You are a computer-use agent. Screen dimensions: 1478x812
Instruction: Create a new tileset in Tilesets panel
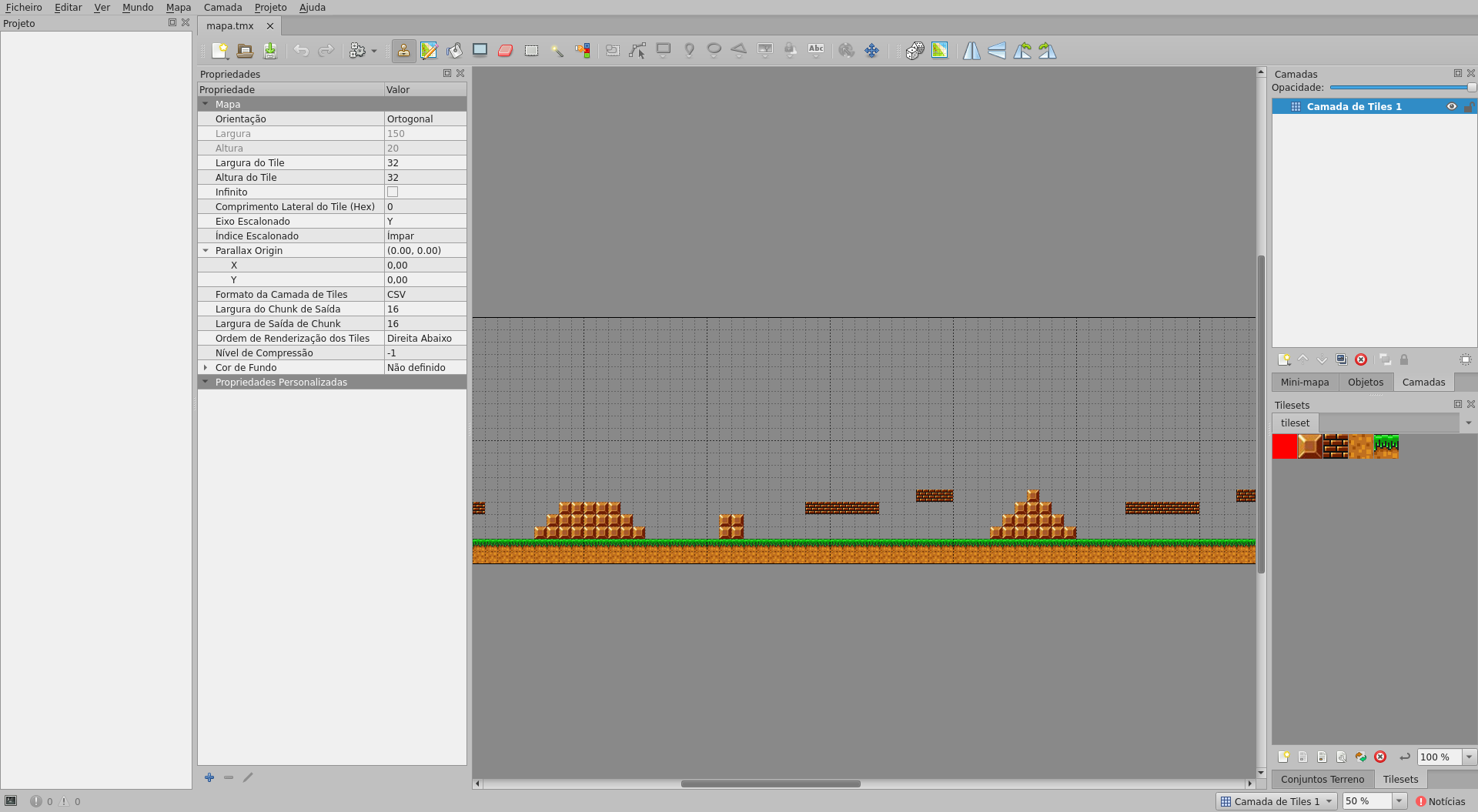tap(1283, 757)
